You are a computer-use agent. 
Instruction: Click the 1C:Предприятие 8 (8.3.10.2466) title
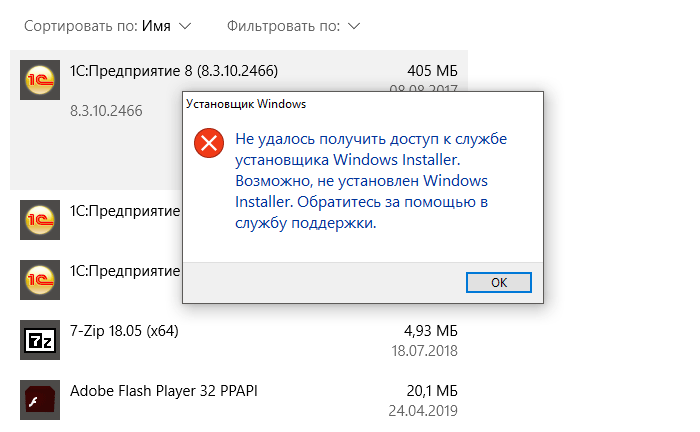173,70
